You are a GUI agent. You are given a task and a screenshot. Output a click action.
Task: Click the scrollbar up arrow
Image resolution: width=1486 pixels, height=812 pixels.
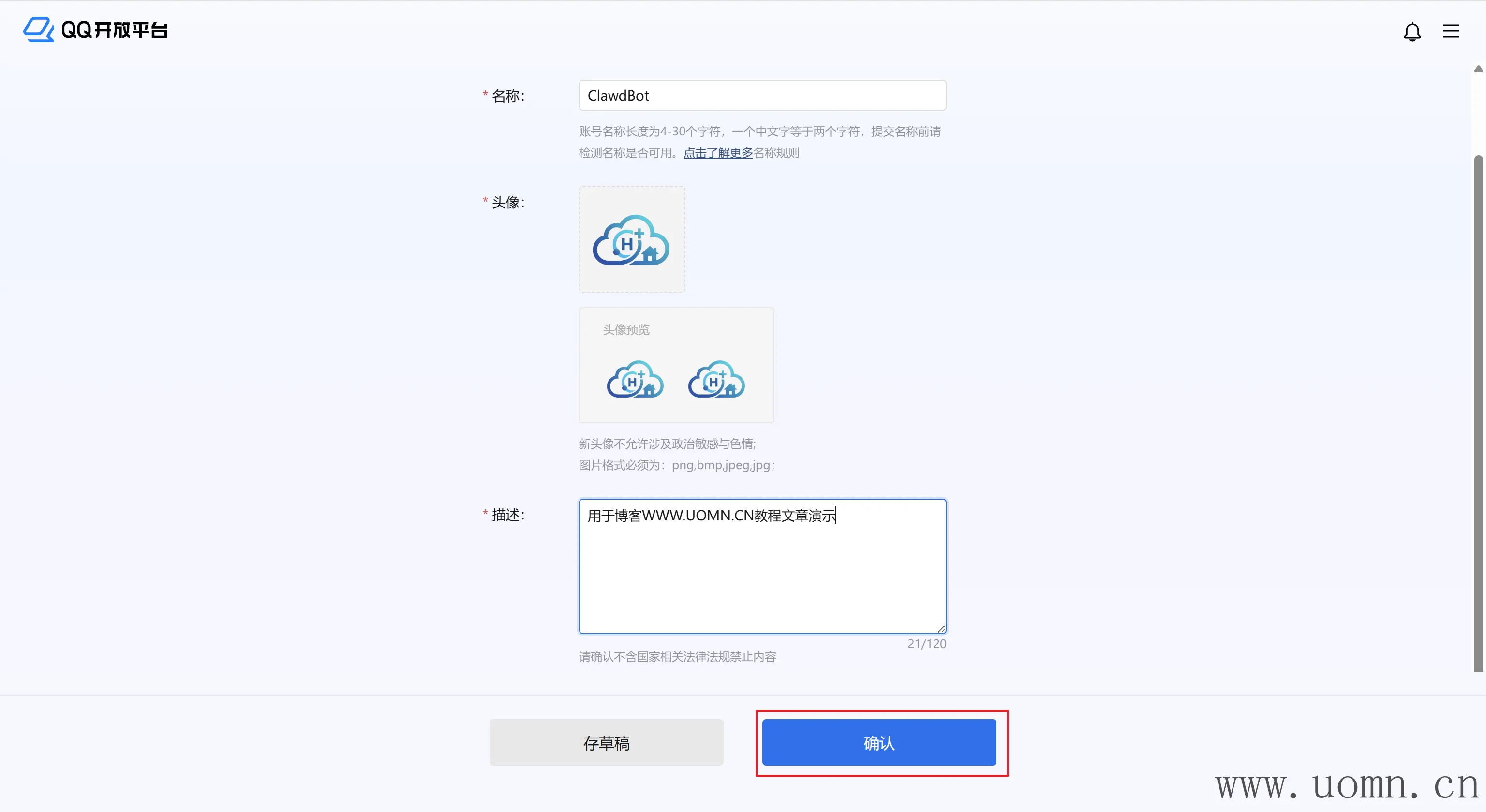tap(1478, 69)
